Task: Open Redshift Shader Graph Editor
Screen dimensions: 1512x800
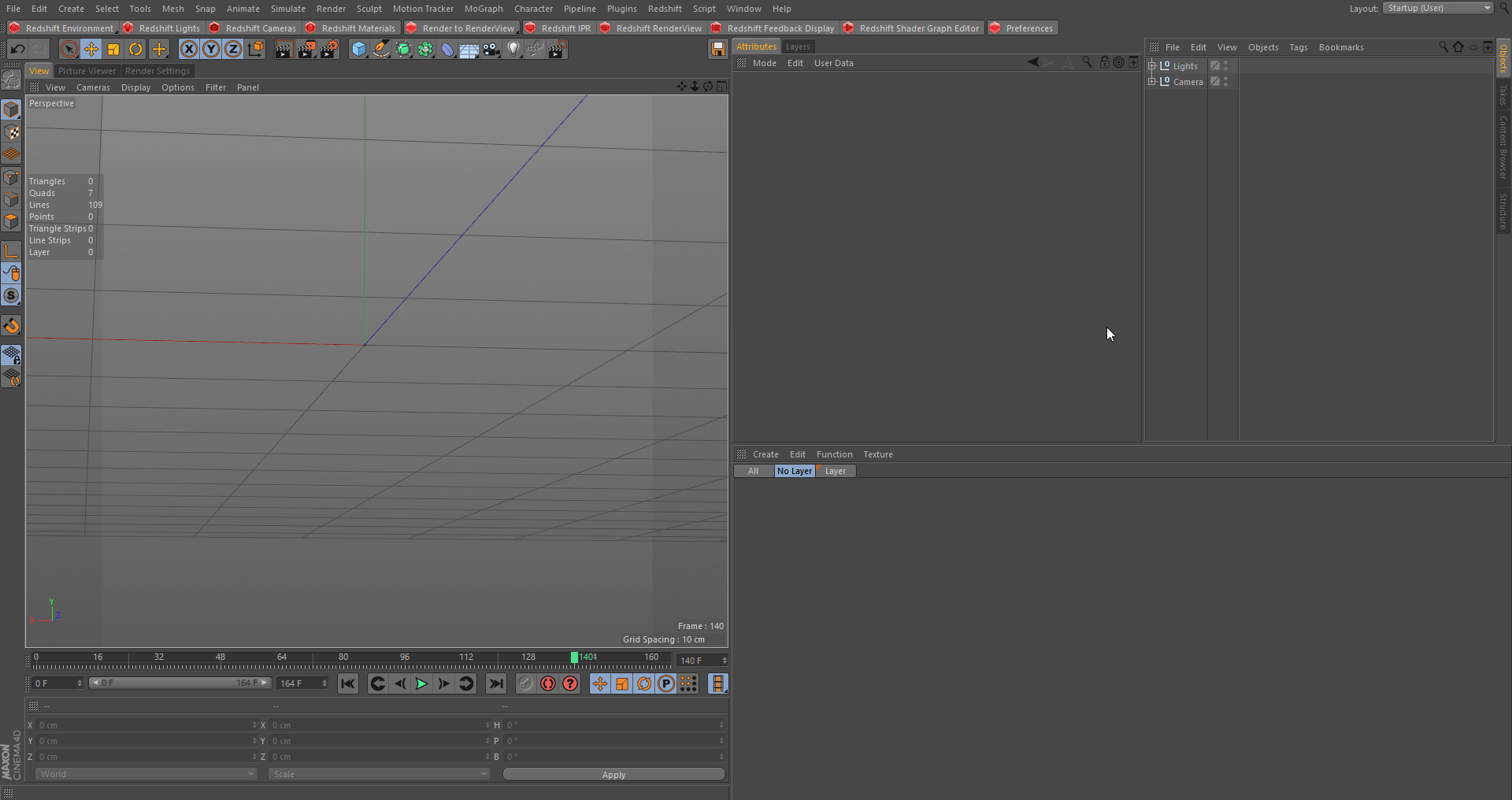Action: pos(912,28)
